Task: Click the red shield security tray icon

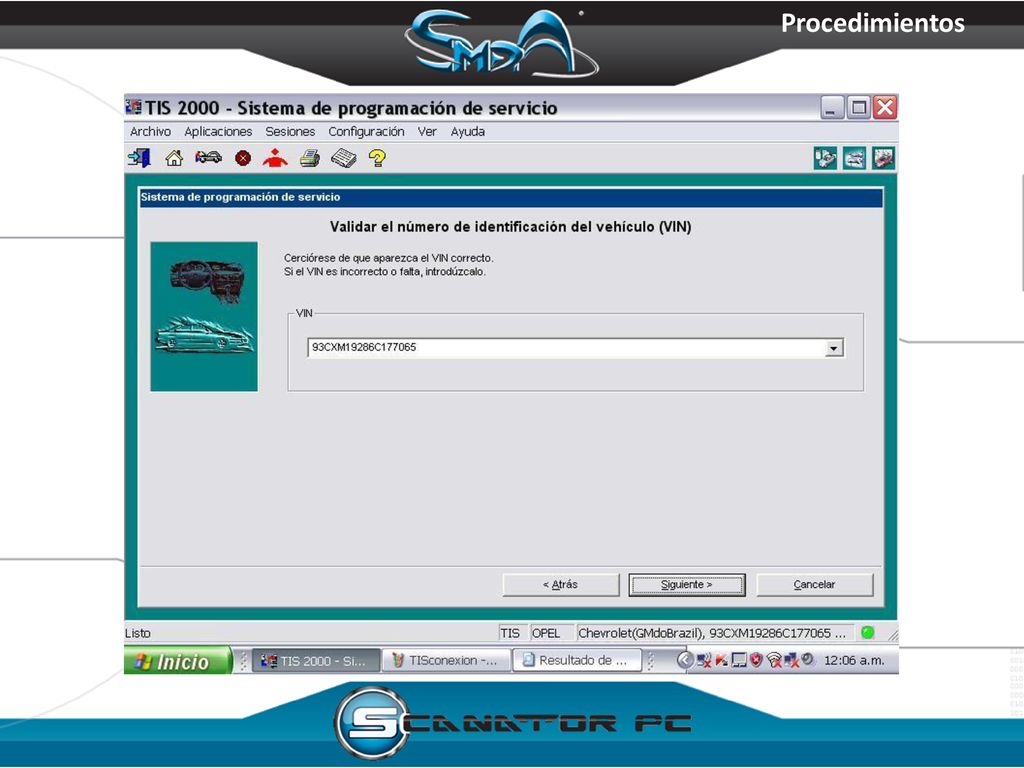Action: [x=756, y=660]
